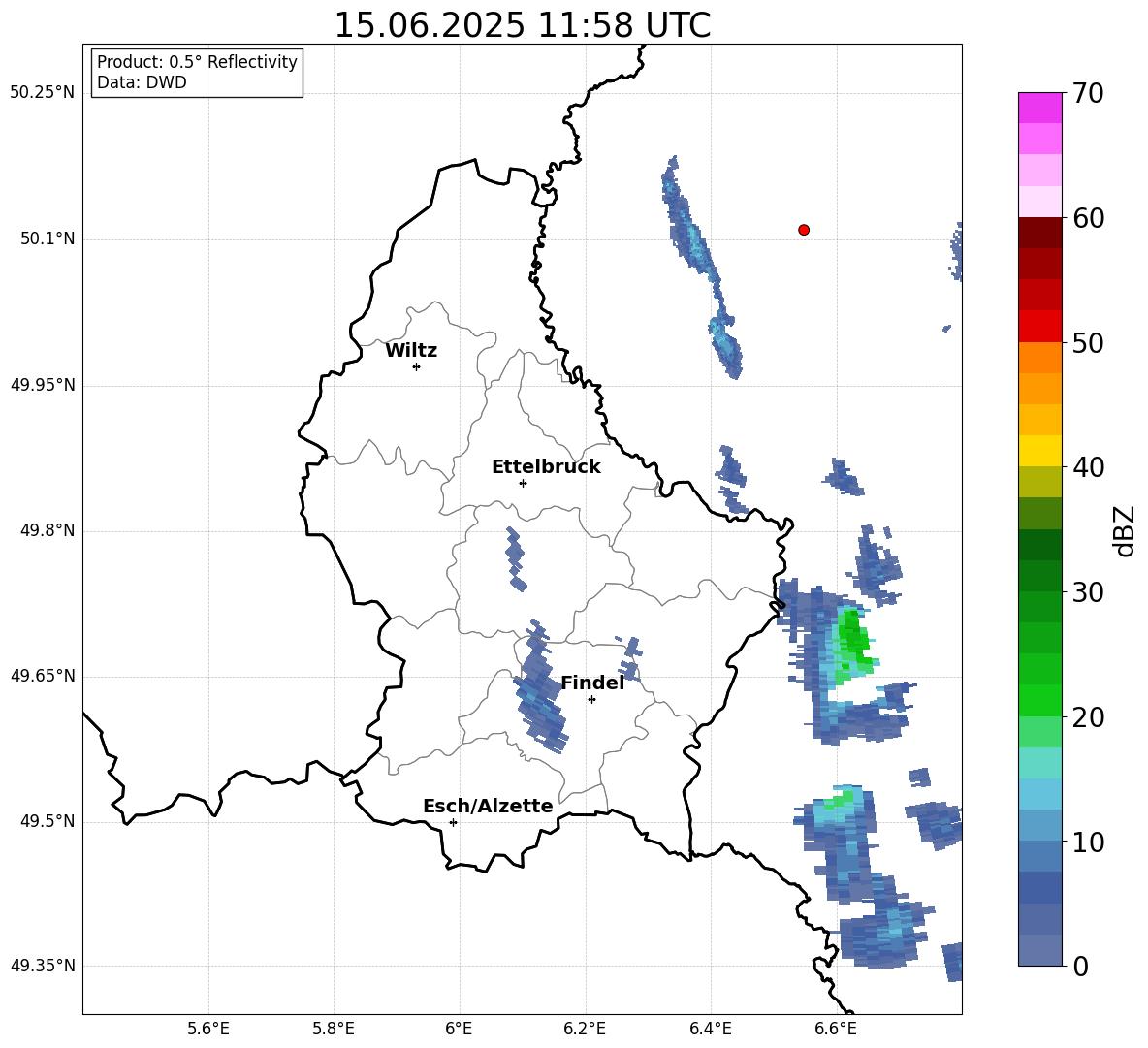
Task: Click the 'Findel' label
Action: 592,683
